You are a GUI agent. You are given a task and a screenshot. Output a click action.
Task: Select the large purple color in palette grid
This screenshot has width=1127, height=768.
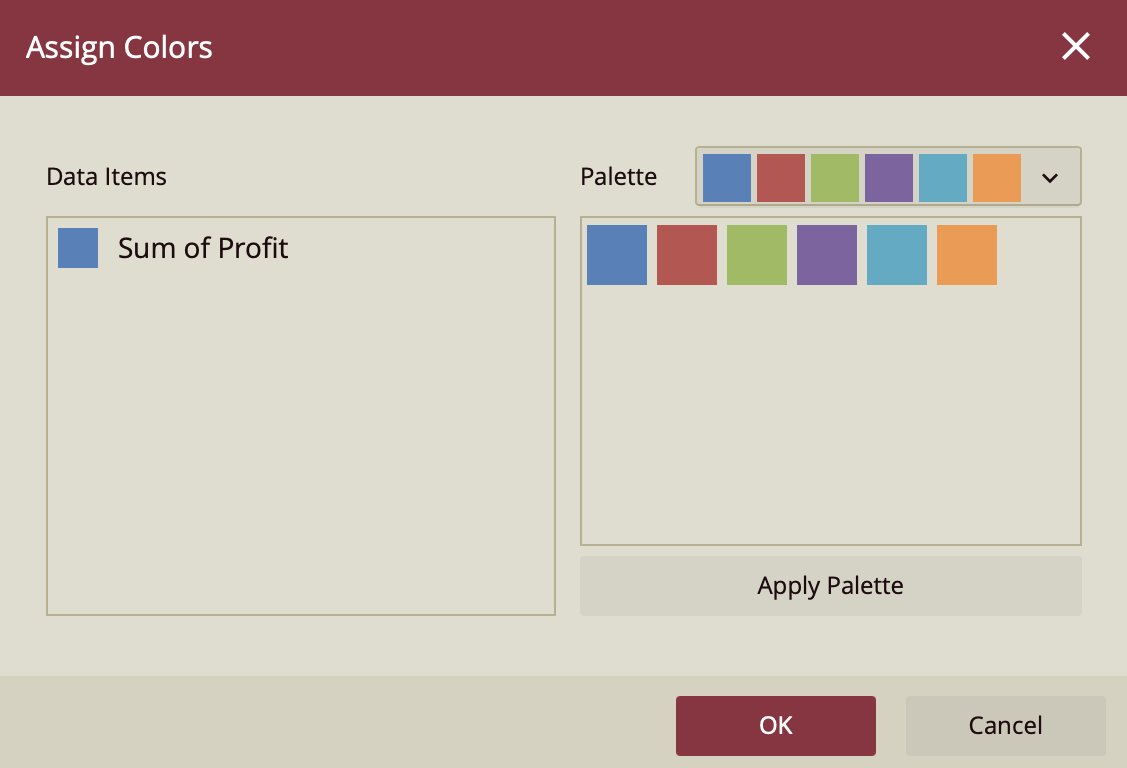tap(827, 255)
